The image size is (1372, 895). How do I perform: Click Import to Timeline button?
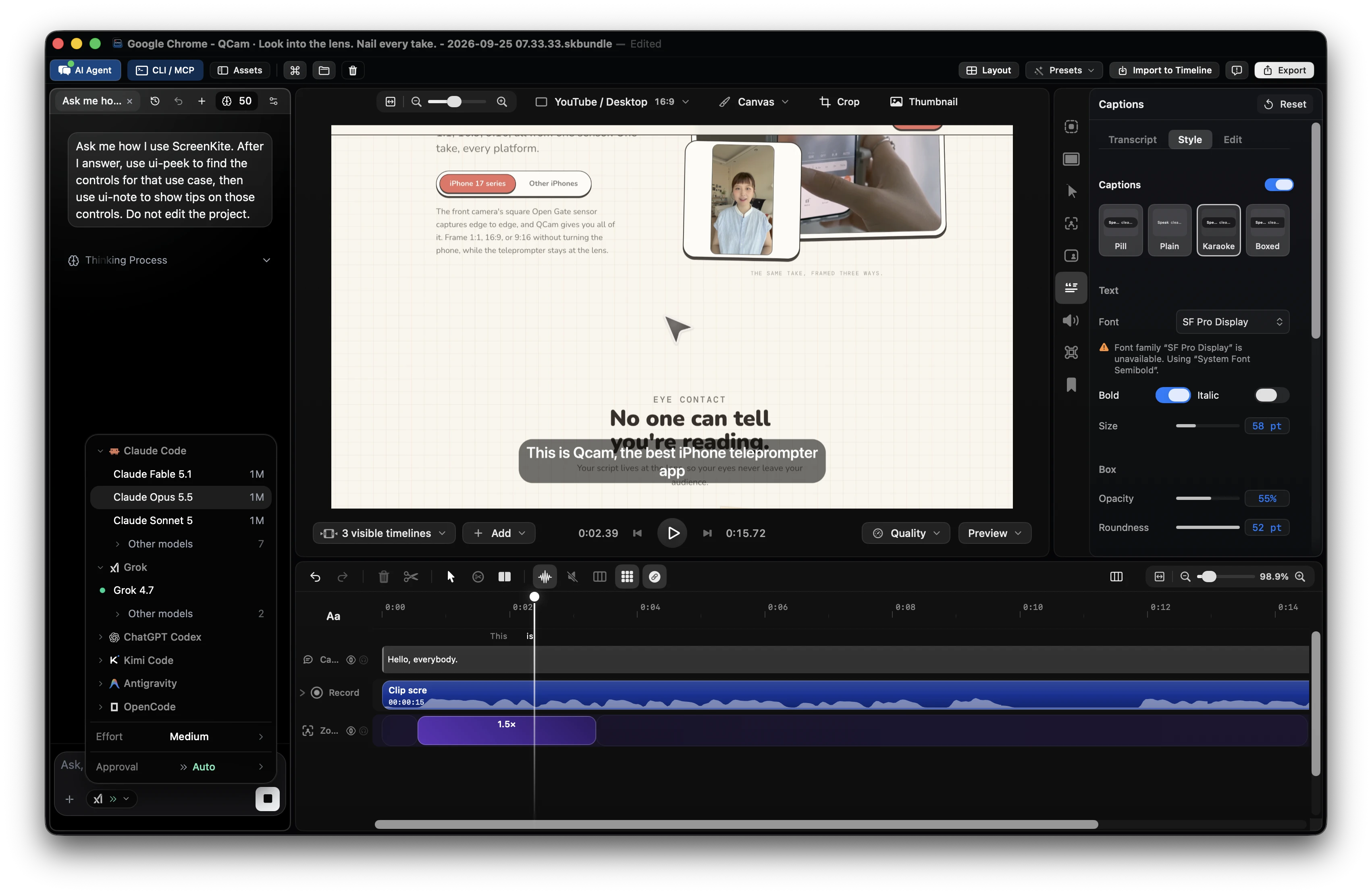[x=1164, y=71]
